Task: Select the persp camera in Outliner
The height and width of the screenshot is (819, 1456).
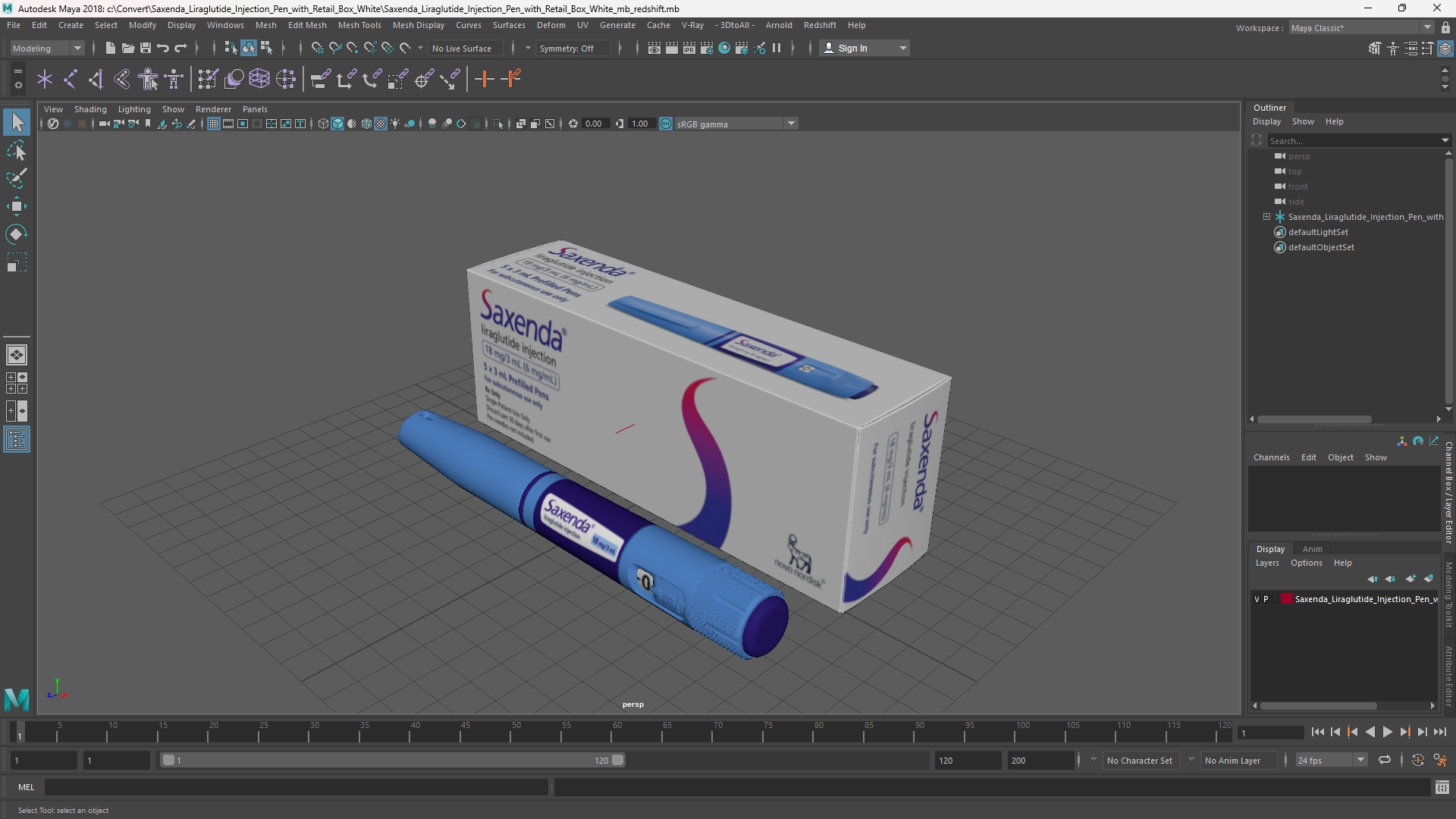Action: coord(1299,156)
